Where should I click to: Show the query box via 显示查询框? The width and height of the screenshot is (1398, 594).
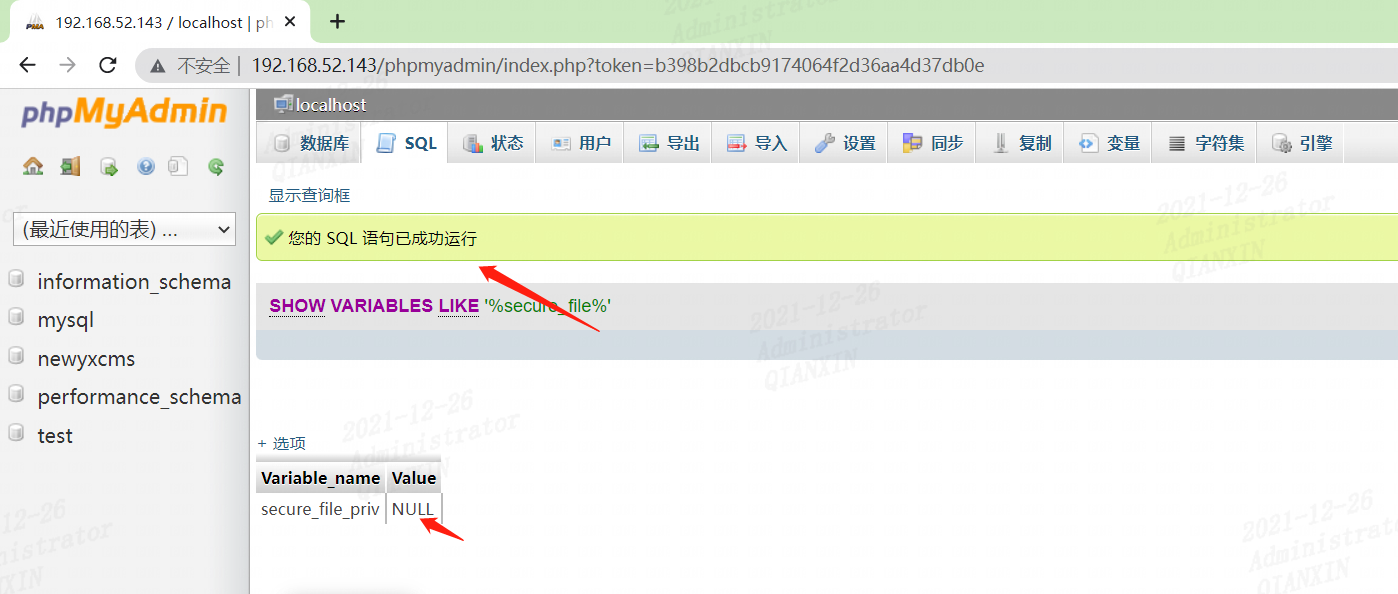[x=309, y=195]
